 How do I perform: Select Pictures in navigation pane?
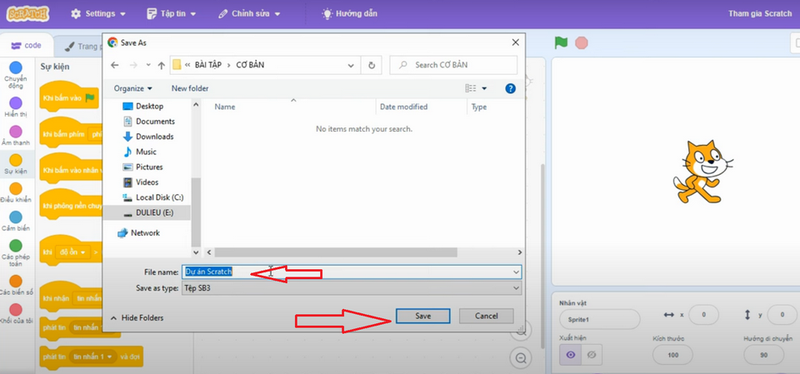143,167
